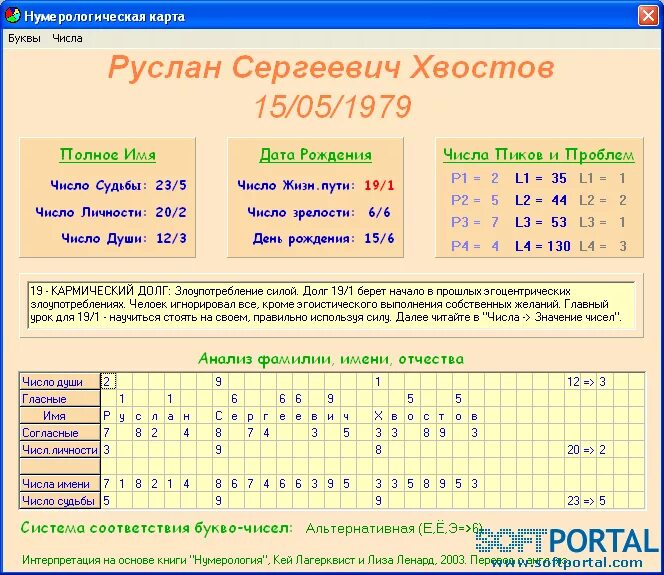664x575 pixels.
Task: Select the Число судьбы row header
Action: click(x=59, y=500)
